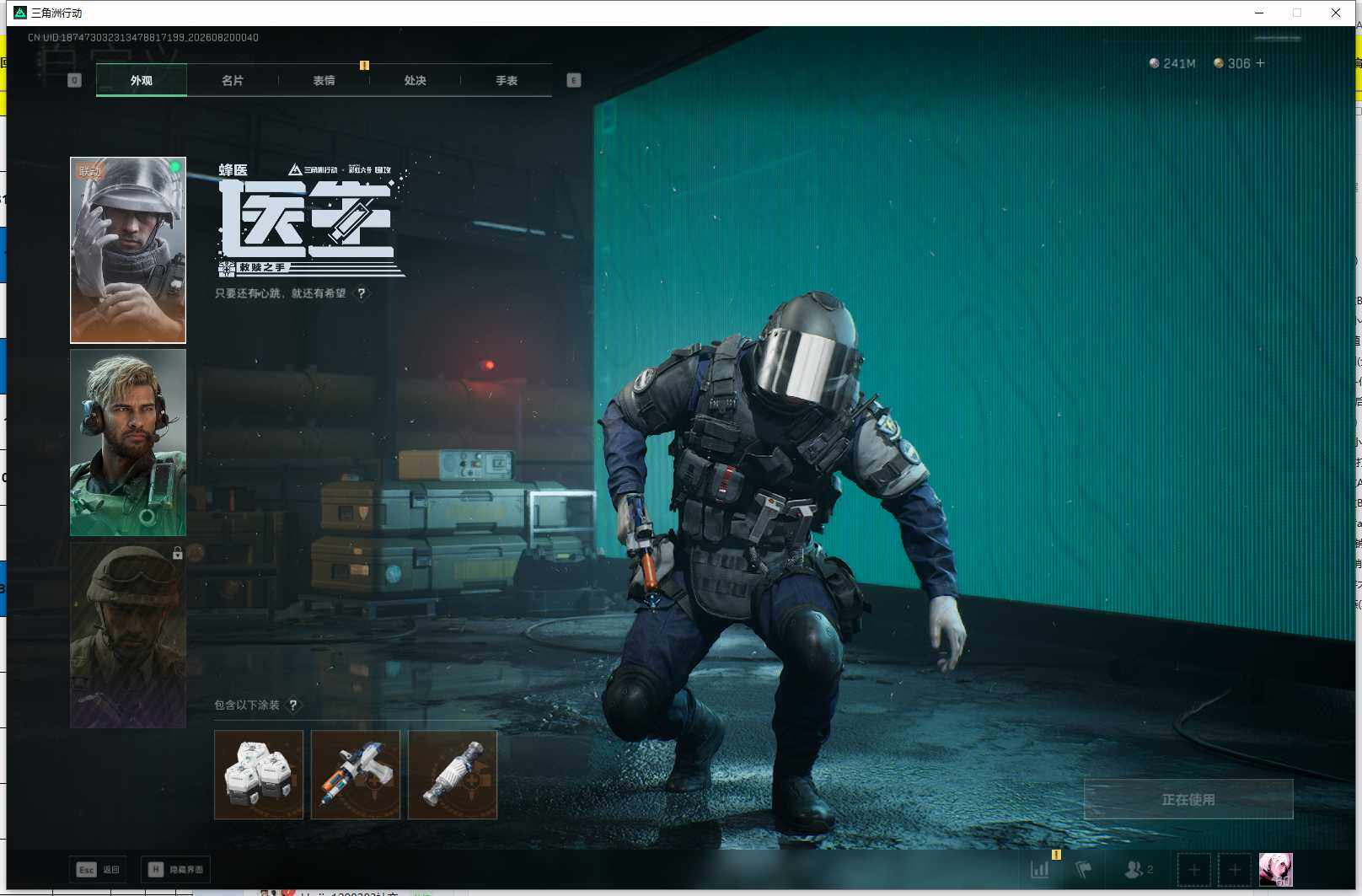1362x896 pixels.
Task: Click the 救赎之手 subtitle text
Action: 262,267
